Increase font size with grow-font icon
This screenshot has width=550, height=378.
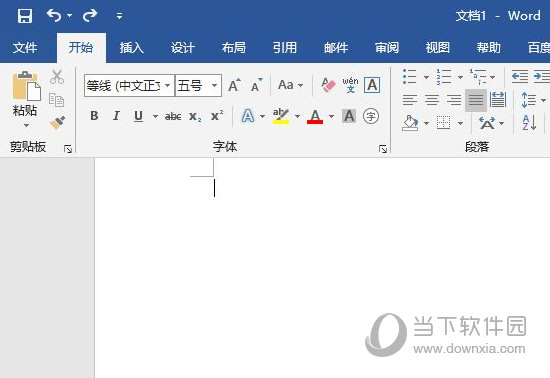(234, 85)
